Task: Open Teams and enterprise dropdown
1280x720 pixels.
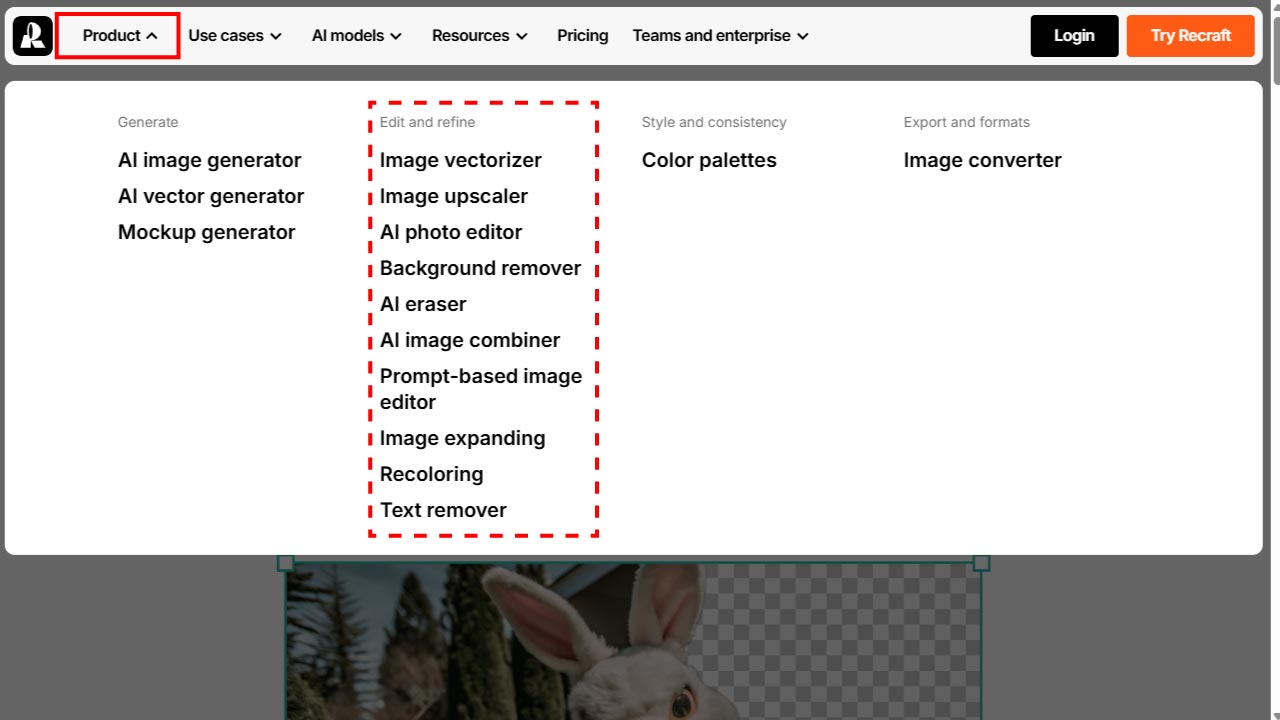Action: [721, 36]
